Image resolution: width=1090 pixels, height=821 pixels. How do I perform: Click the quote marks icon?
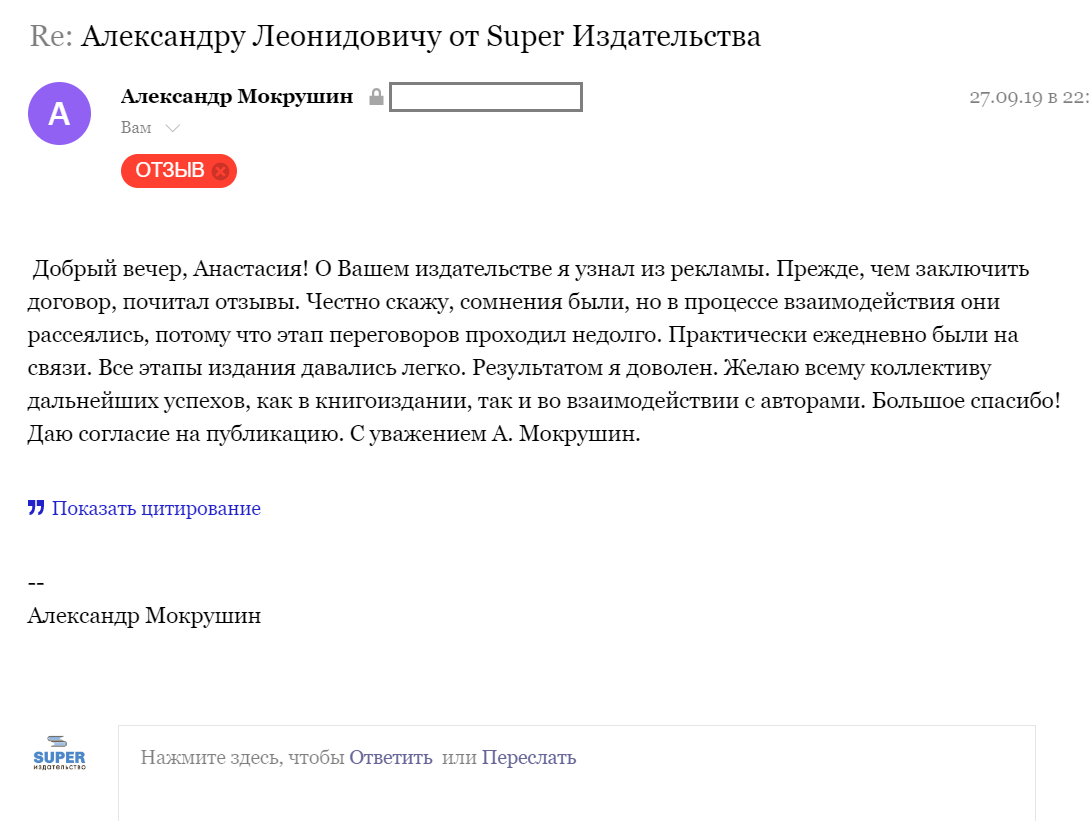(x=36, y=508)
